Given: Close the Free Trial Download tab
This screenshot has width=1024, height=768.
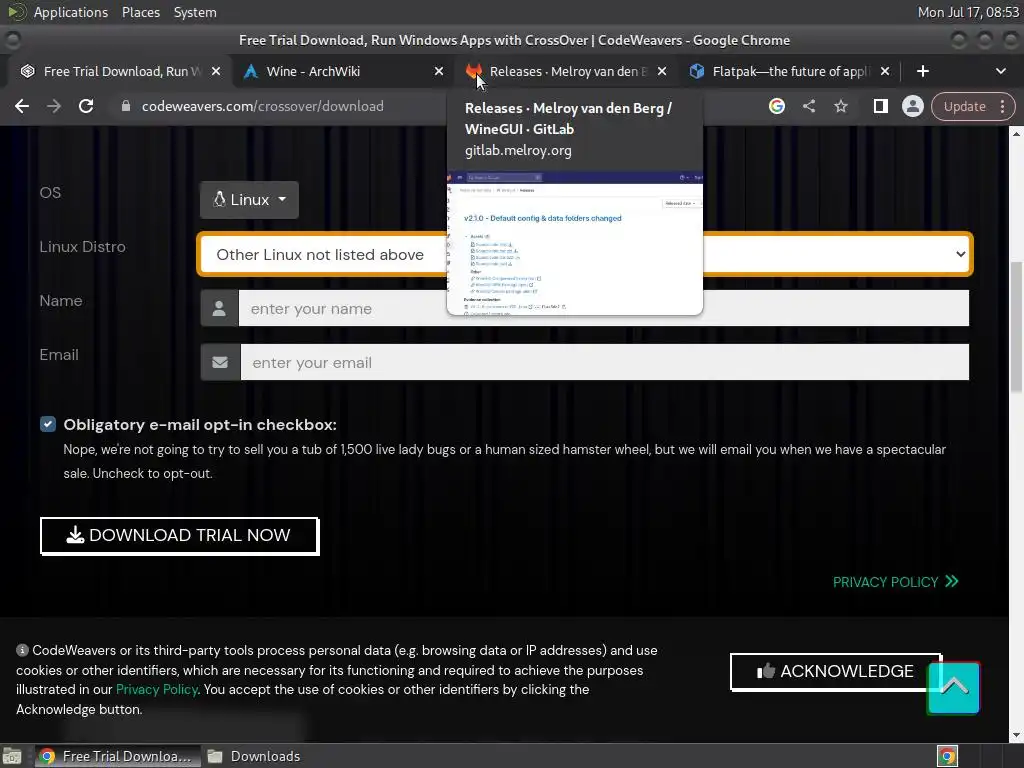Looking at the screenshot, I should pyautogui.click(x=216, y=71).
